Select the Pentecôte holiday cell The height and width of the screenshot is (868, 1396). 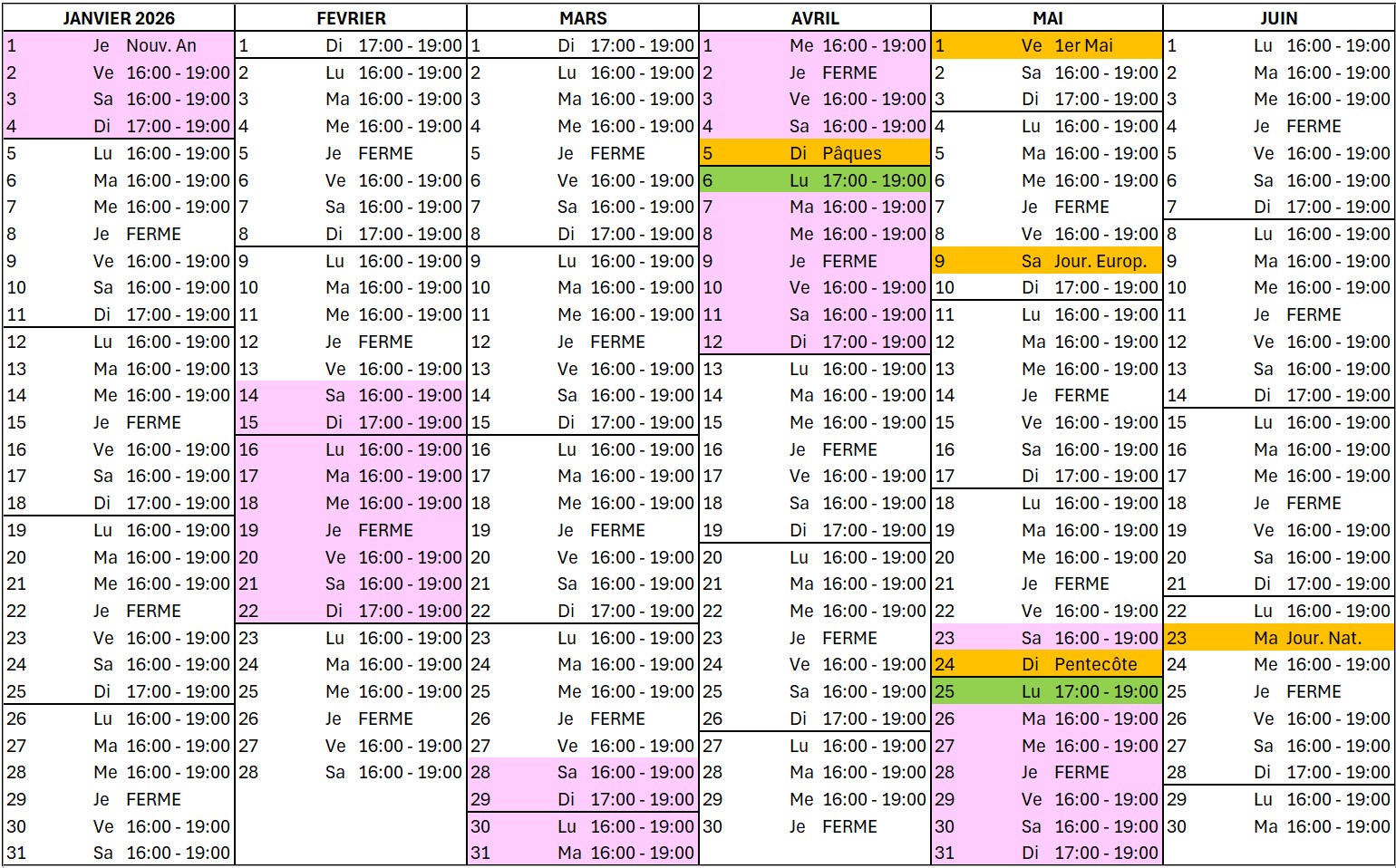tap(1095, 664)
